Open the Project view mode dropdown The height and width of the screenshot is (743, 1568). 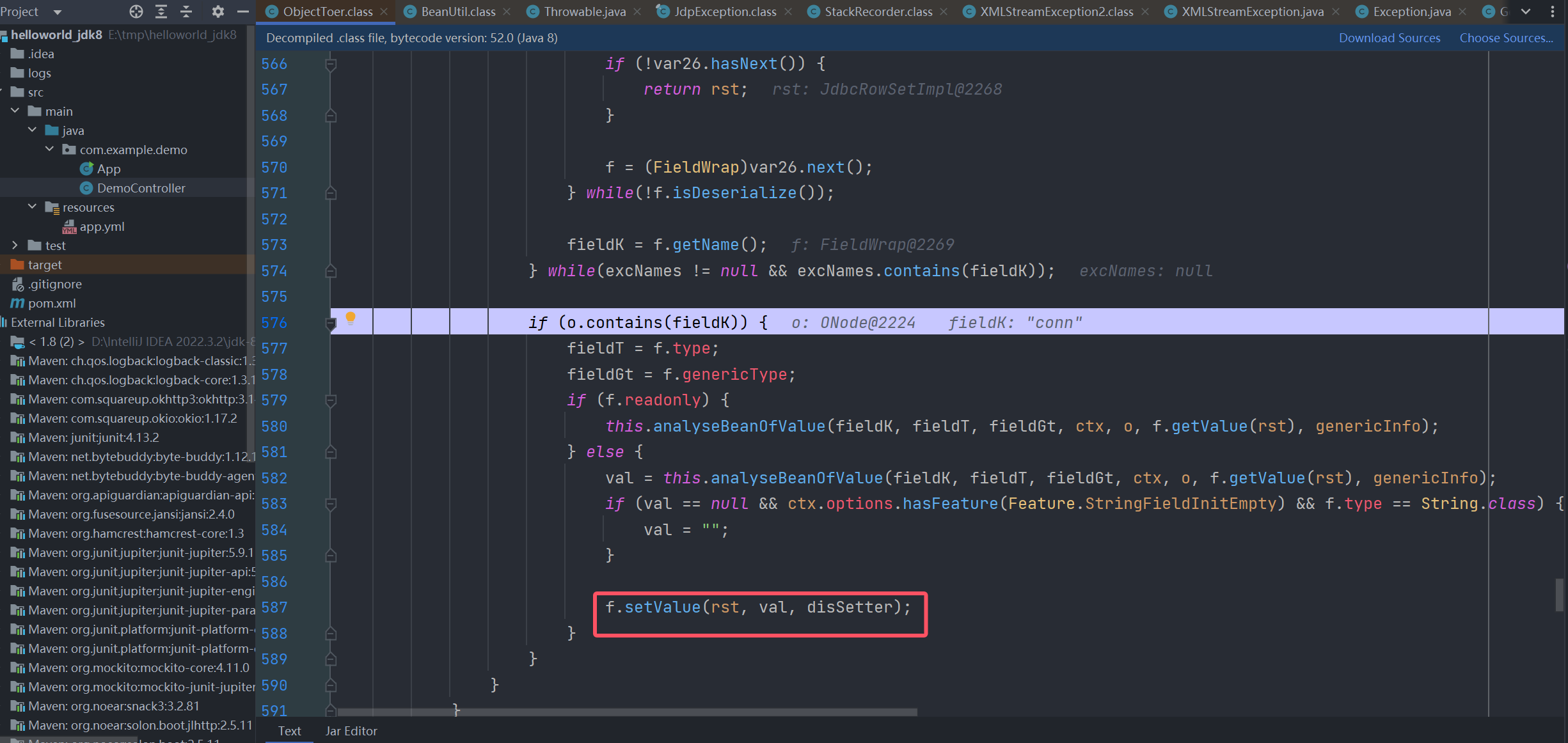tap(56, 11)
